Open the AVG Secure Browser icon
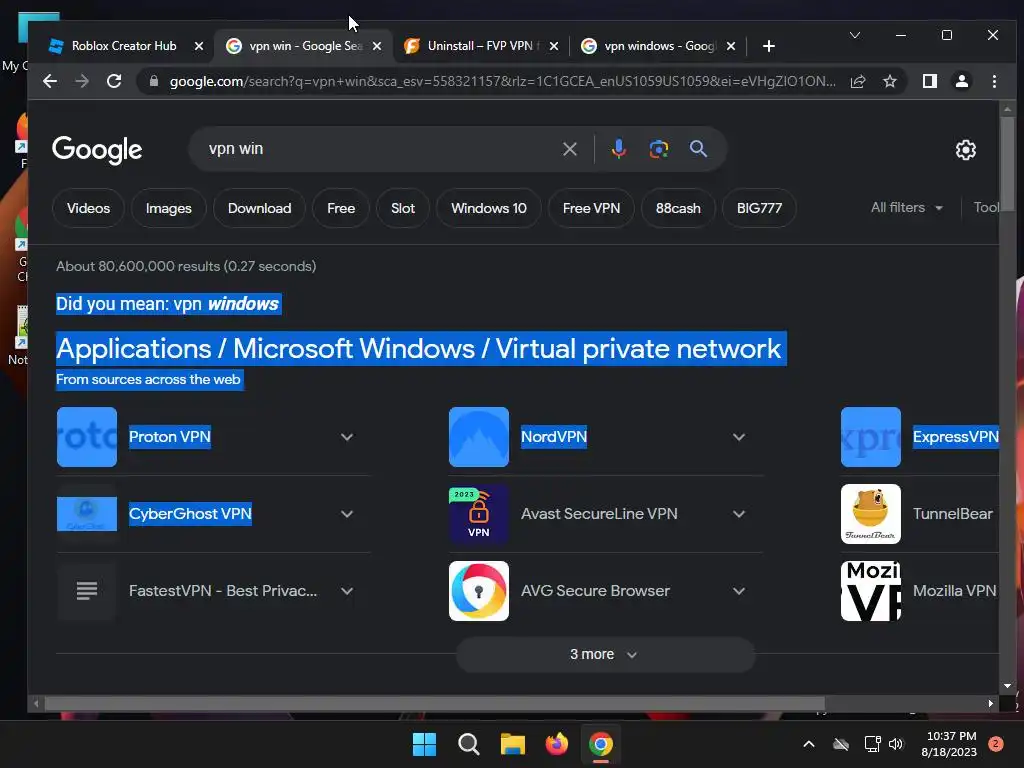The width and height of the screenshot is (1024, 768). coord(479,591)
